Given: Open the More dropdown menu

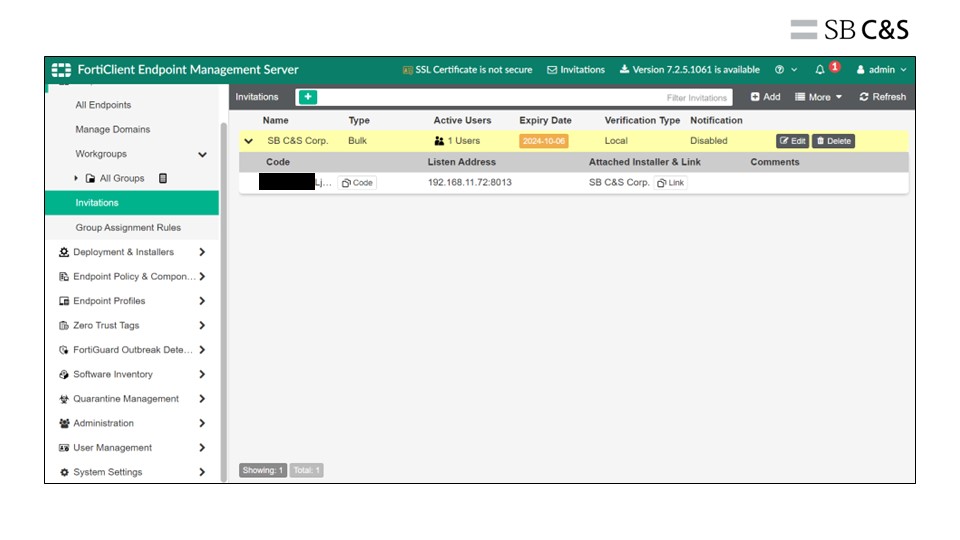Looking at the screenshot, I should coord(819,97).
